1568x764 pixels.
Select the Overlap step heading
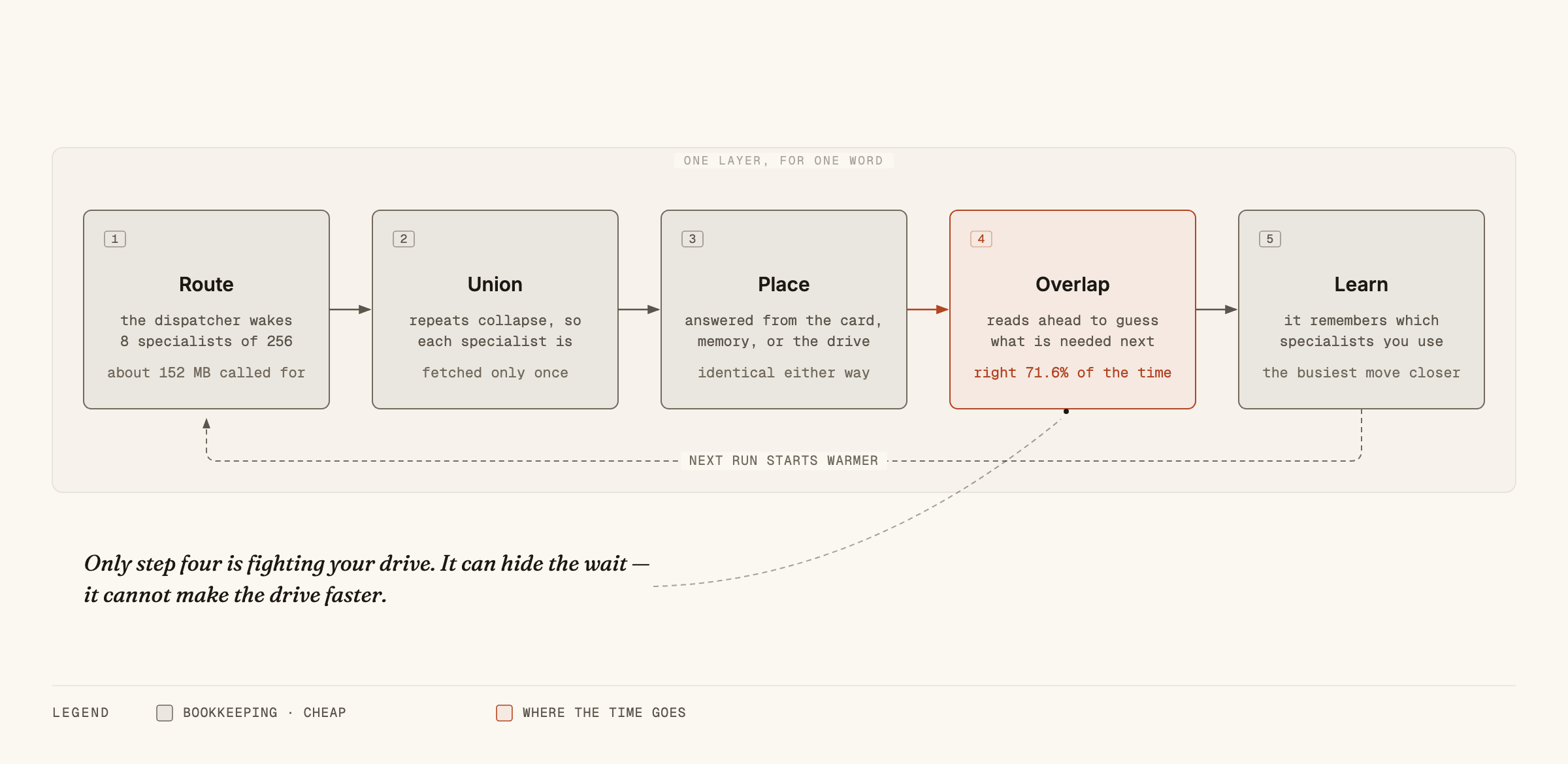[x=1073, y=284]
